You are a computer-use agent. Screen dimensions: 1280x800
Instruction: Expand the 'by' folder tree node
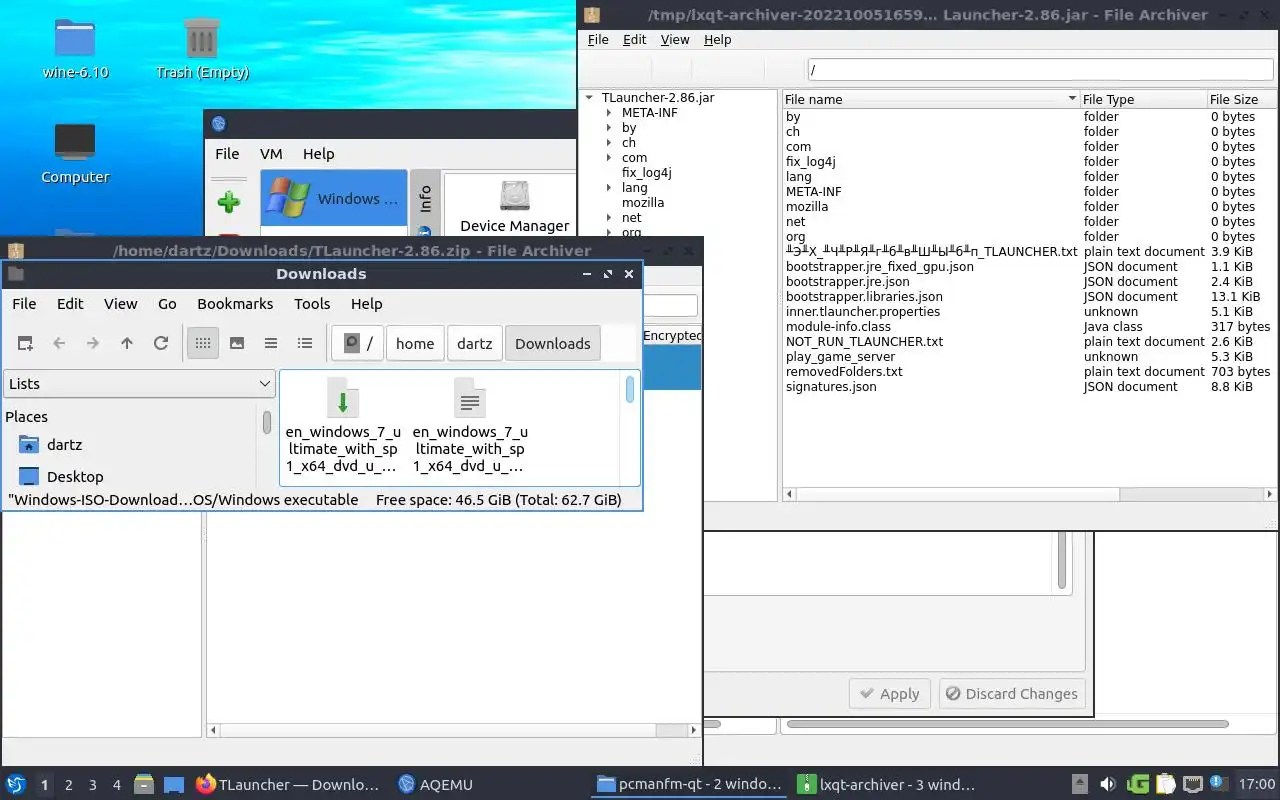609,128
